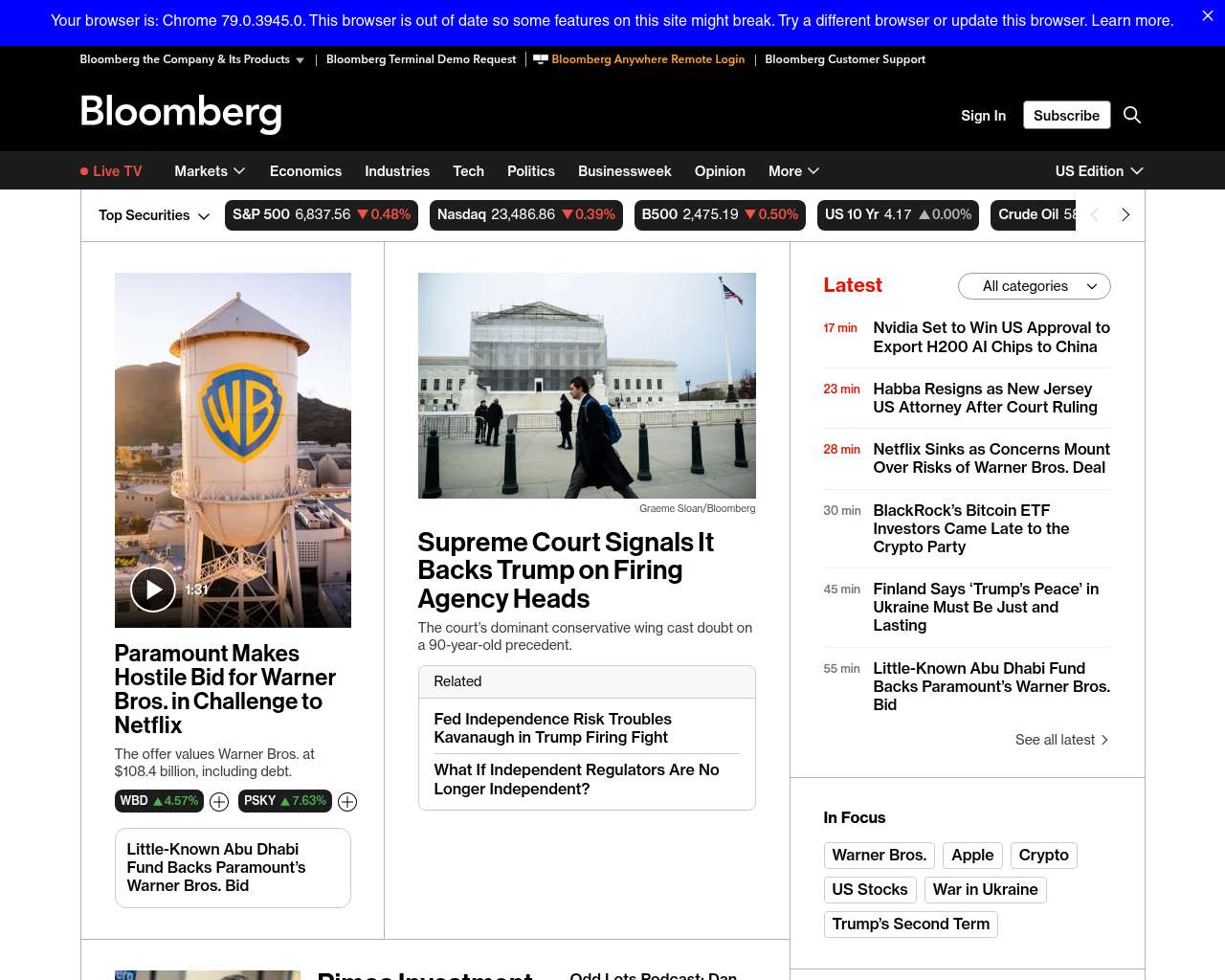
Task: Read Supreme Court Signals It Backs Trump headline
Action: pyautogui.click(x=566, y=570)
